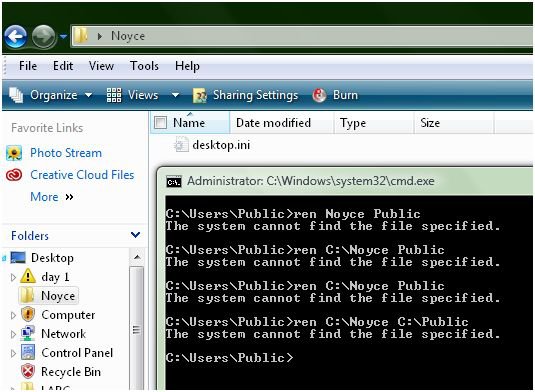Expand the Views dropdown arrow
Image resolution: width=535 pixels, height=392 pixels.
pyautogui.click(x=175, y=95)
